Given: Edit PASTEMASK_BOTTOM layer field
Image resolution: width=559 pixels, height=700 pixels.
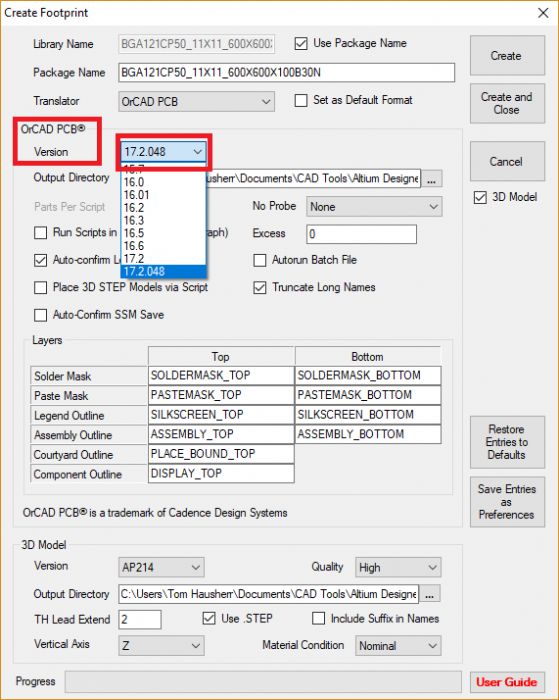Looking at the screenshot, I should (x=368, y=395).
